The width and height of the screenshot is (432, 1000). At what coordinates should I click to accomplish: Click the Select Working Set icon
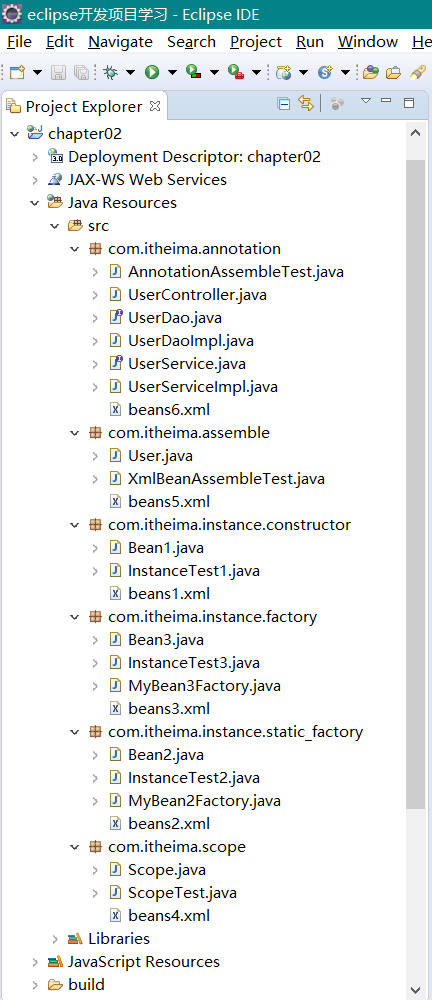point(338,103)
